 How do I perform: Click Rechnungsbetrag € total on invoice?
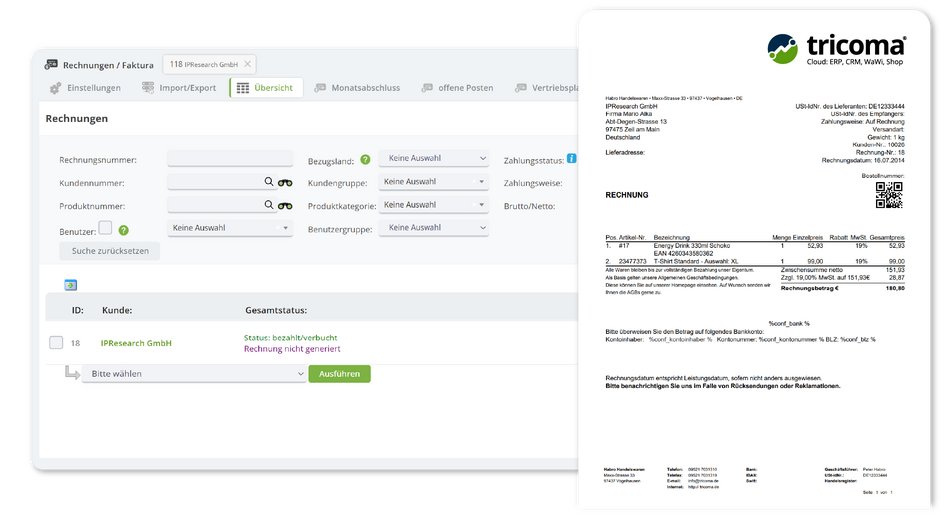842,288
